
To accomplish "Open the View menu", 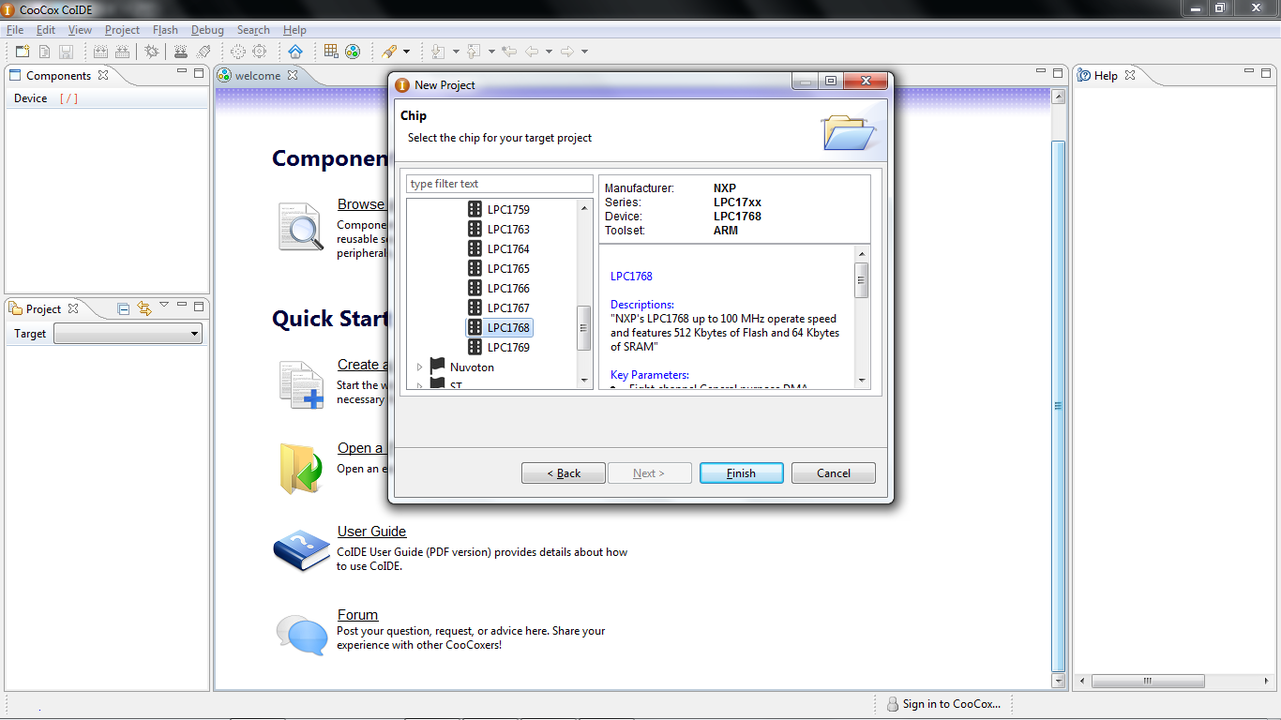I will tap(80, 30).
